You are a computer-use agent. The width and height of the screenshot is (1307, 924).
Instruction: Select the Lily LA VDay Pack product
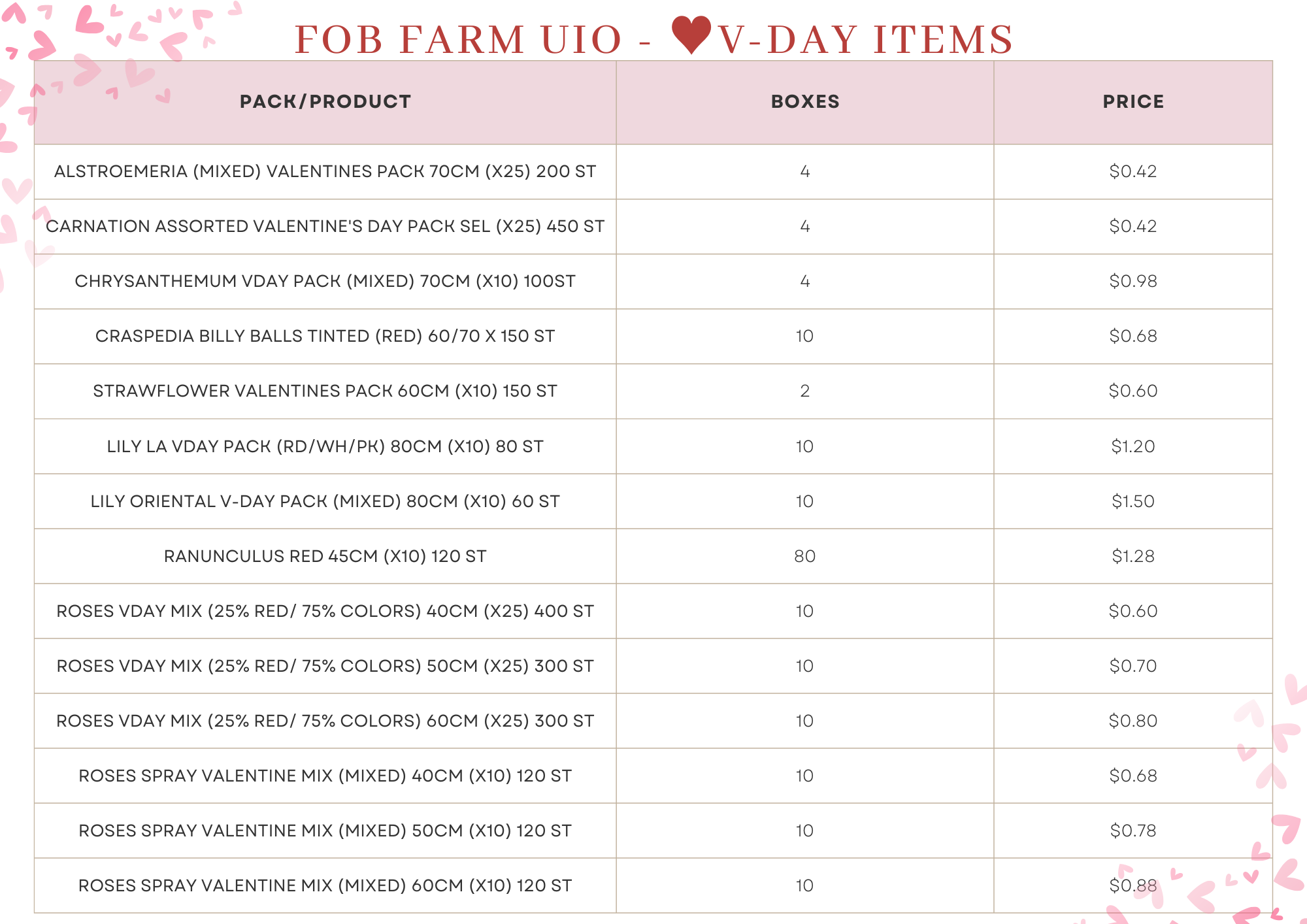(x=325, y=446)
